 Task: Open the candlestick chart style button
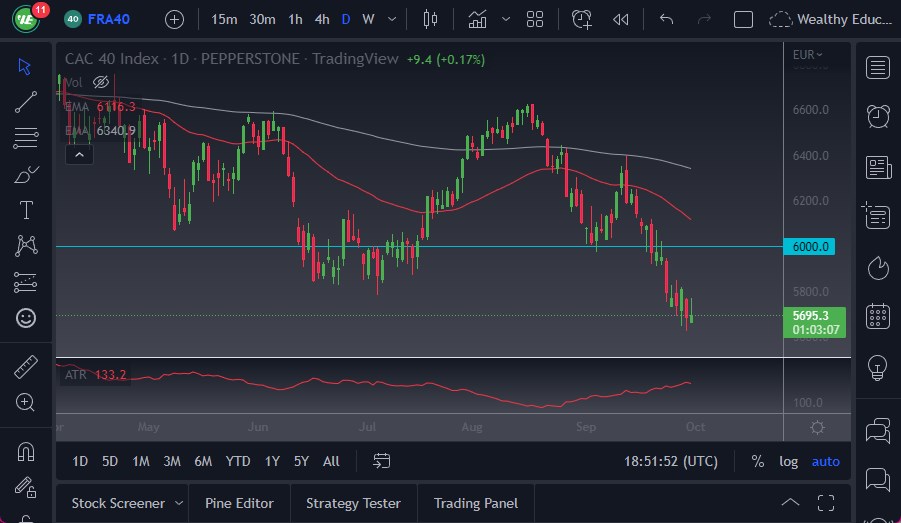click(x=431, y=19)
